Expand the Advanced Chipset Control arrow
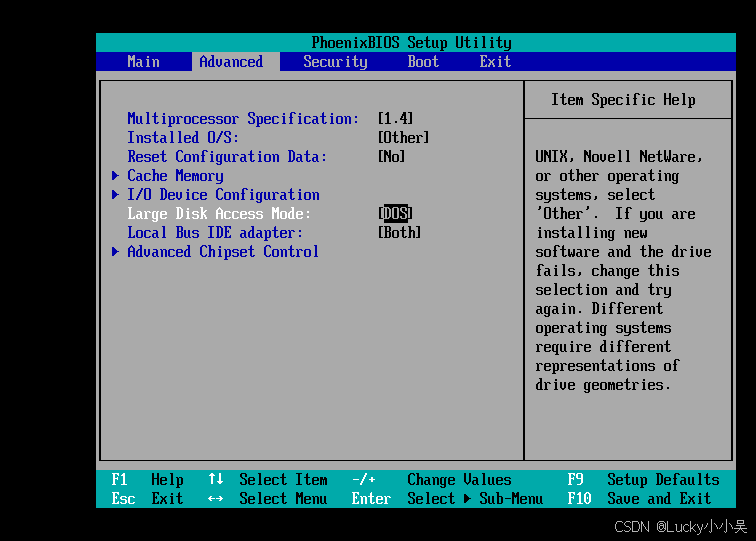The height and width of the screenshot is (541, 756). coord(115,251)
